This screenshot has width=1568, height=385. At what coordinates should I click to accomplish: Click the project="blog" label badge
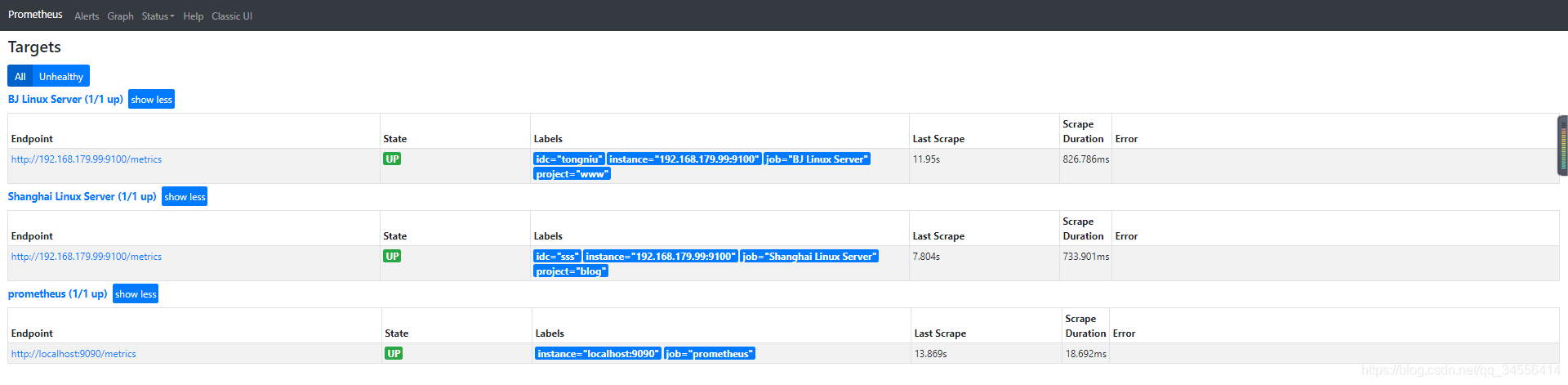coord(571,271)
